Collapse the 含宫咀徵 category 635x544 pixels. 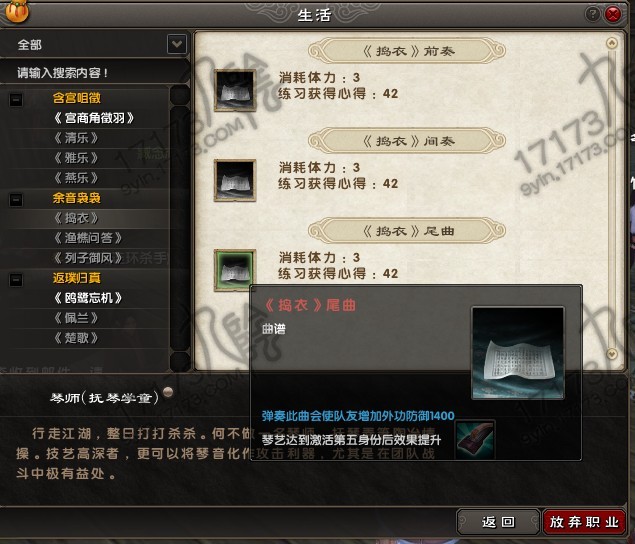point(16,100)
